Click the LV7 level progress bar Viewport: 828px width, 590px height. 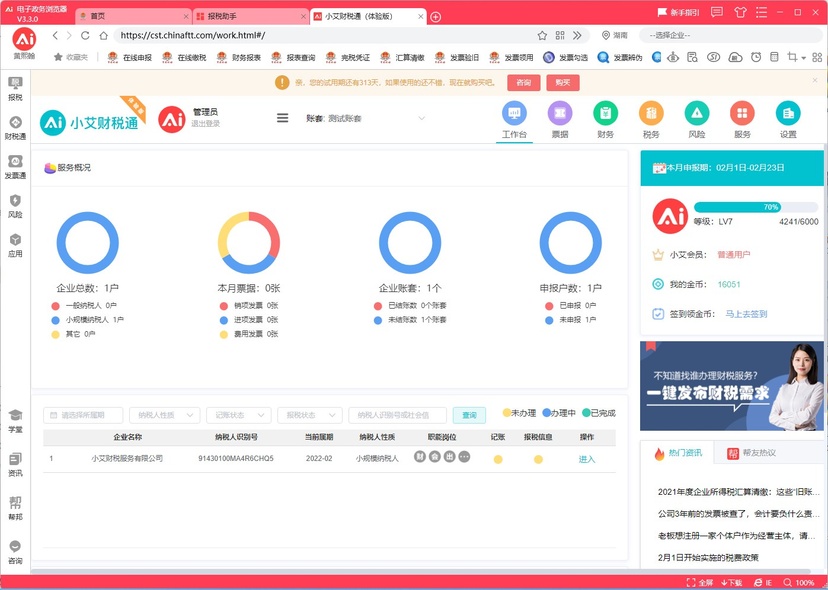755,207
